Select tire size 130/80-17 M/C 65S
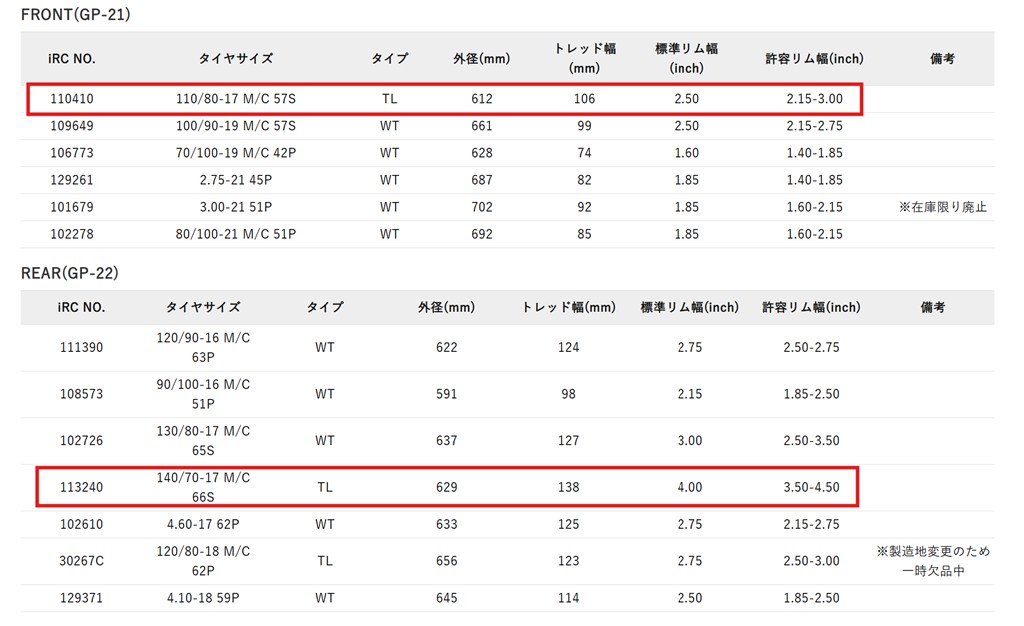Viewport: 1024px width, 626px height. (x=203, y=441)
